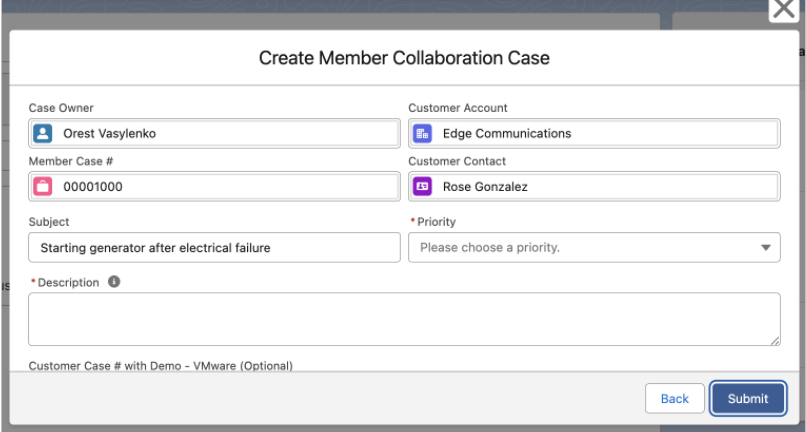Screen dimensions: 806x432
Task: Click the Description field label
Action: point(68,282)
